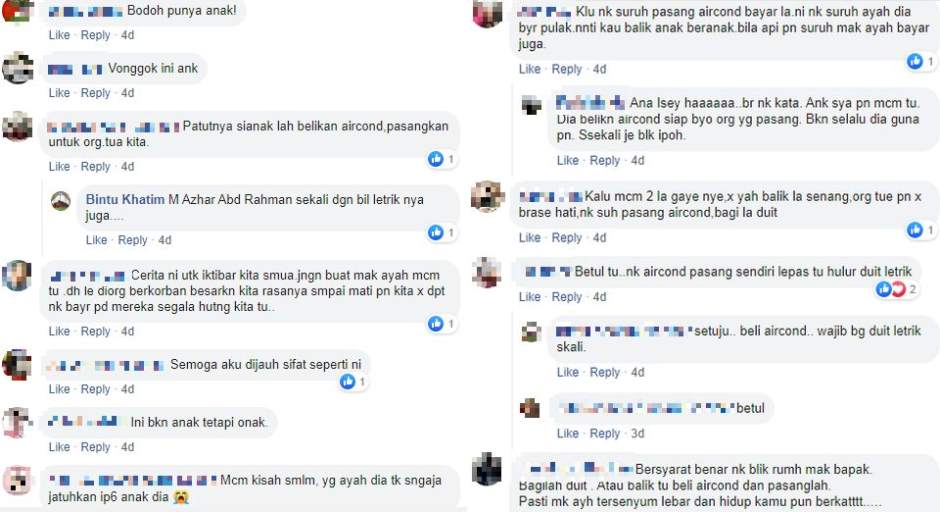
Task: Click the 3d timestamp under 'betul' comment
Action: (x=637, y=433)
